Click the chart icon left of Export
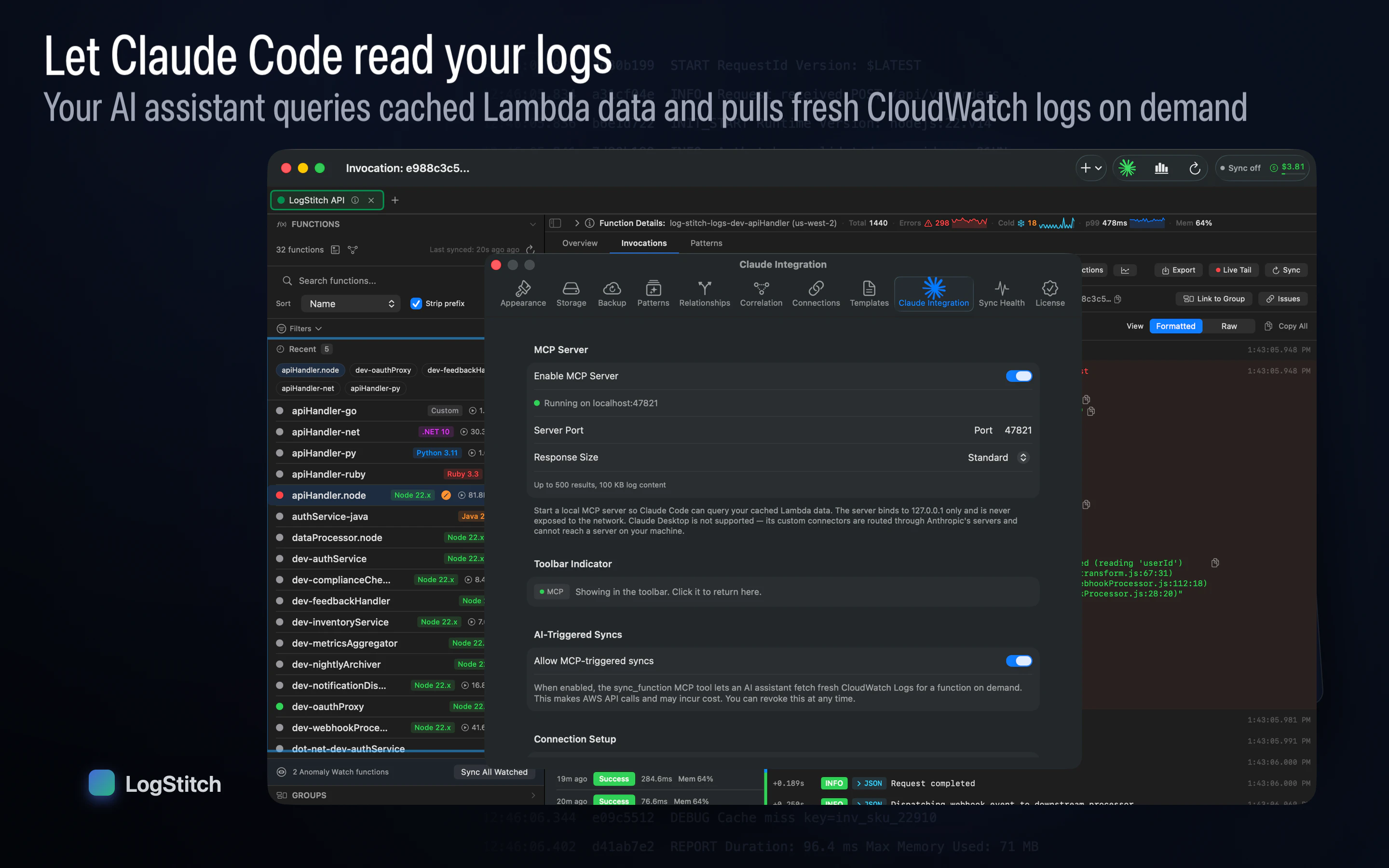The width and height of the screenshot is (1389, 868). (x=1125, y=270)
